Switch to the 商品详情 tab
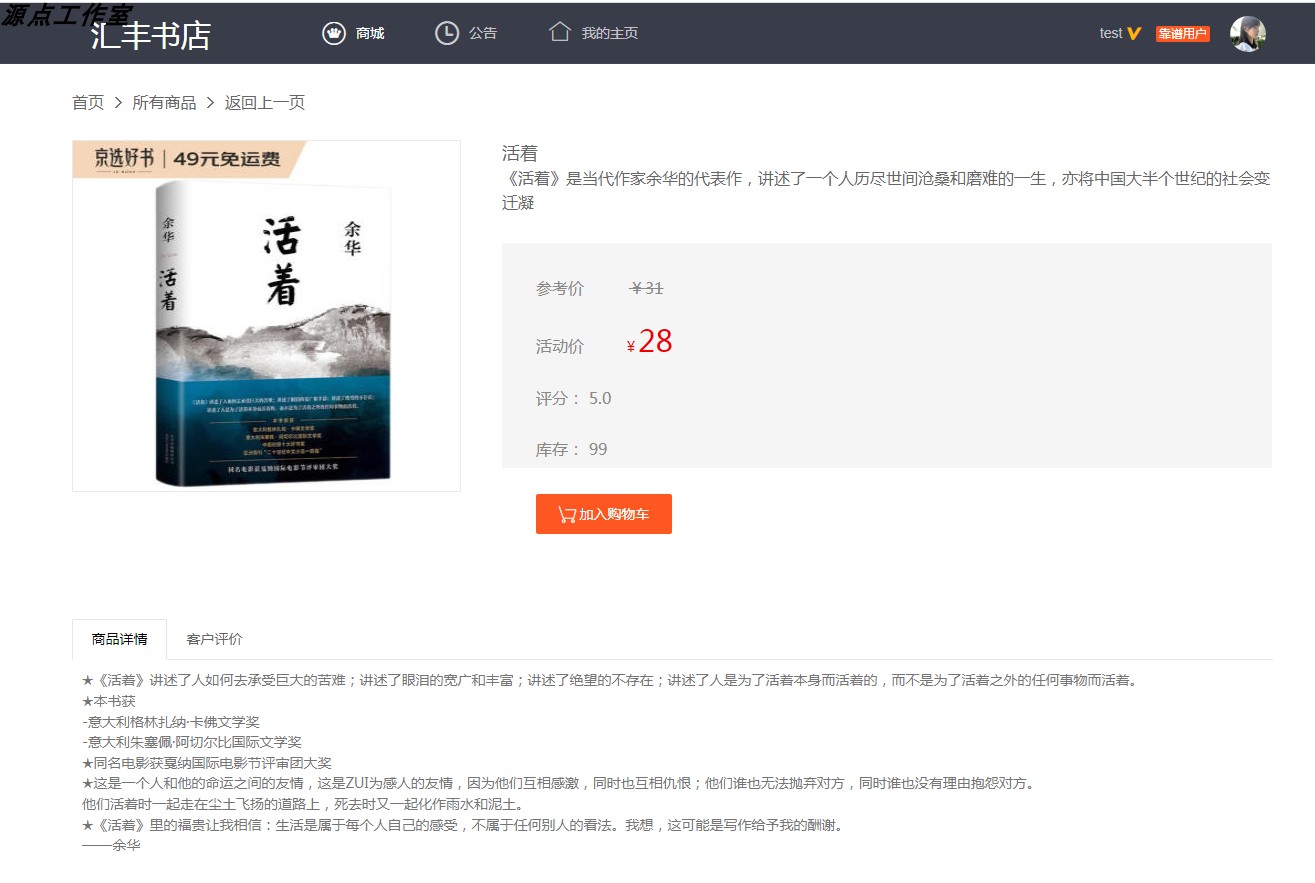1315x883 pixels. (x=120, y=639)
